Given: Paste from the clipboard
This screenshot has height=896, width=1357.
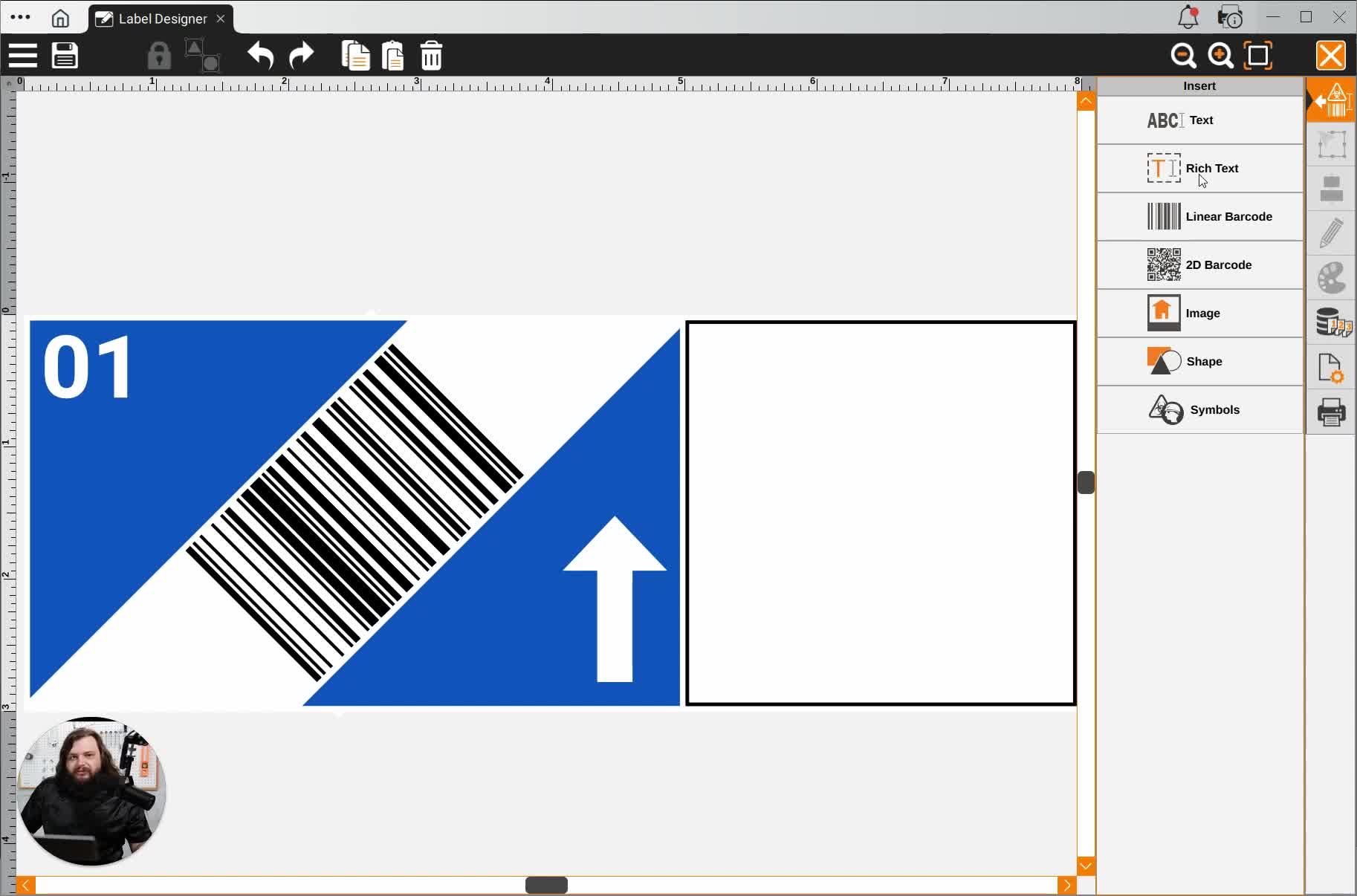Looking at the screenshot, I should (x=393, y=56).
